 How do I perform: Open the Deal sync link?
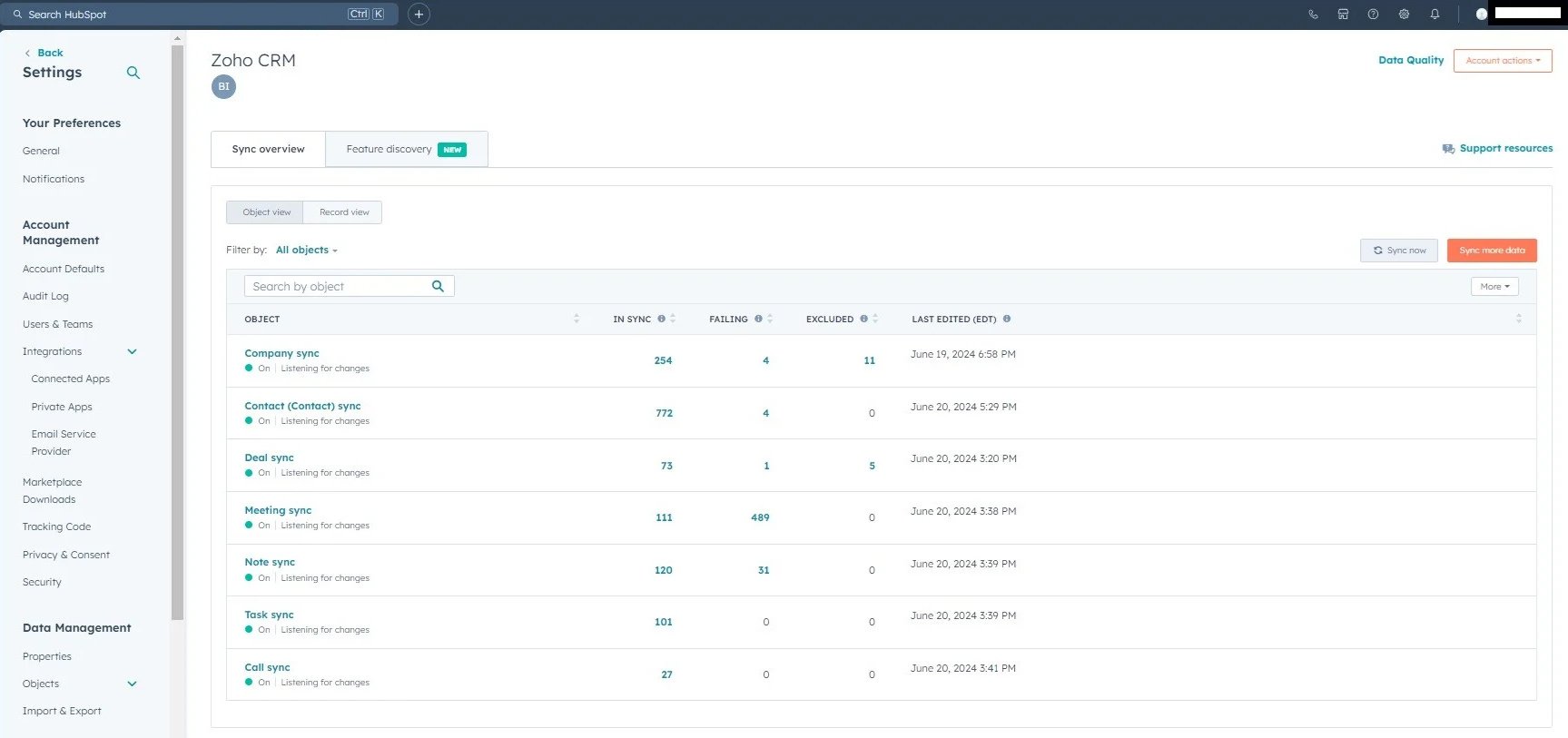tap(269, 458)
